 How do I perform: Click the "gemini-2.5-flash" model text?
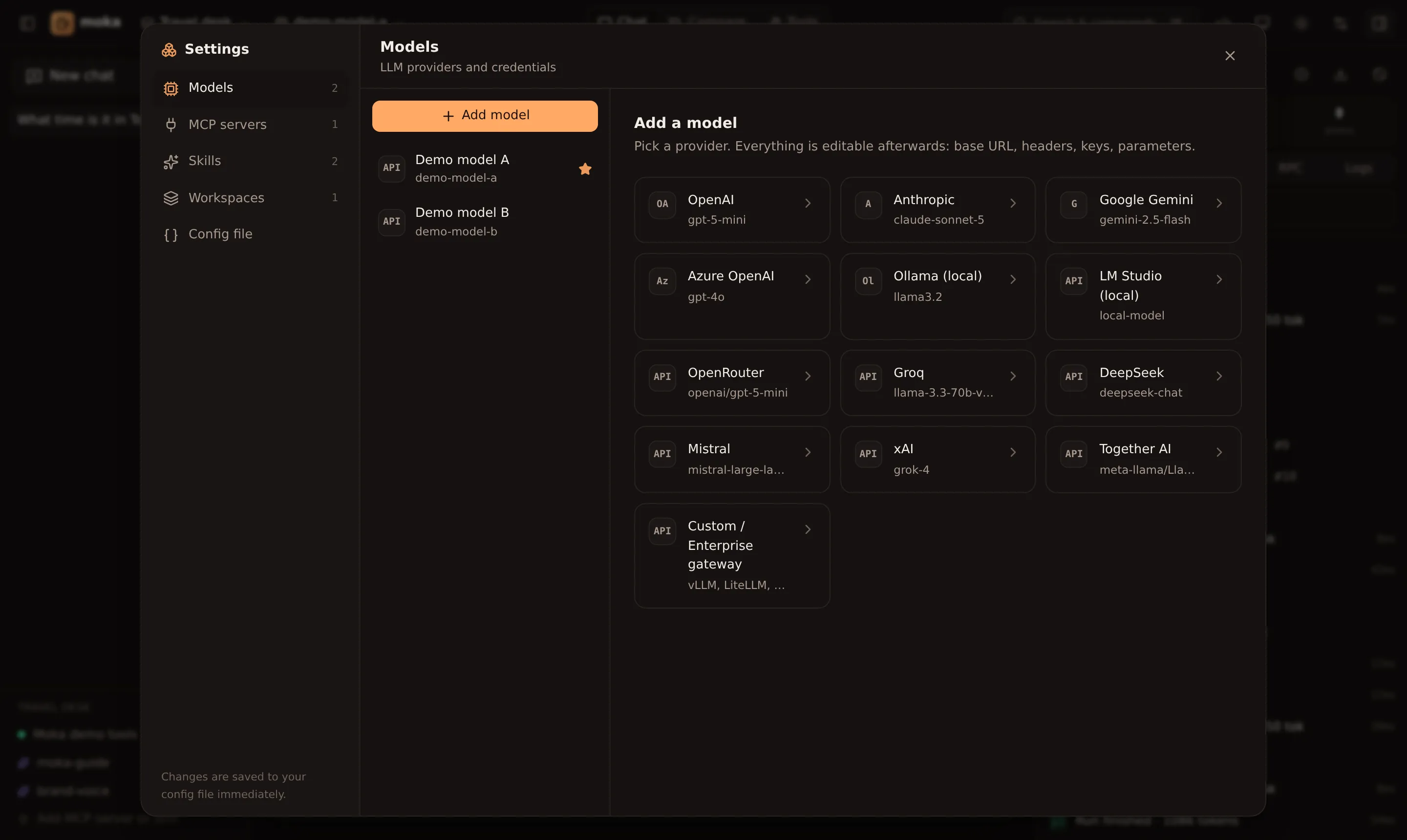[x=1144, y=220]
